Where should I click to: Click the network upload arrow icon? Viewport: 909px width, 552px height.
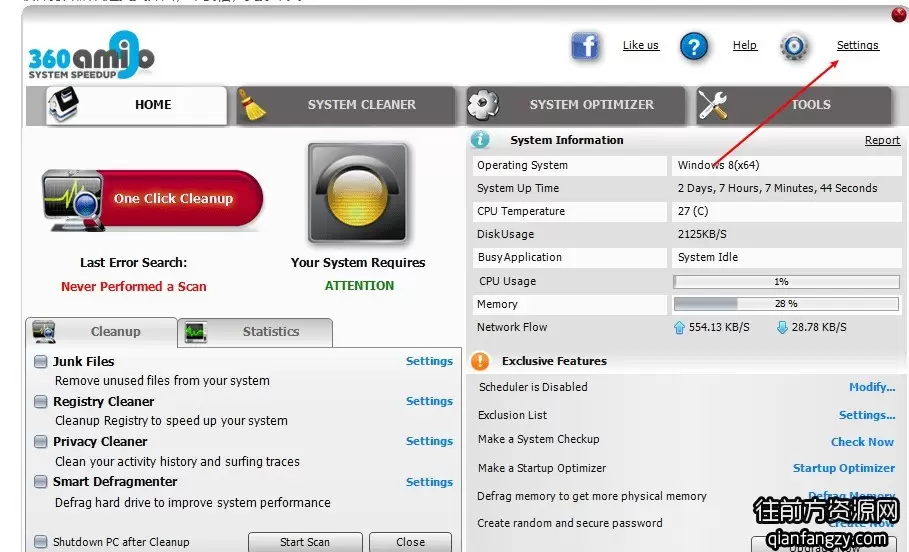click(x=679, y=328)
